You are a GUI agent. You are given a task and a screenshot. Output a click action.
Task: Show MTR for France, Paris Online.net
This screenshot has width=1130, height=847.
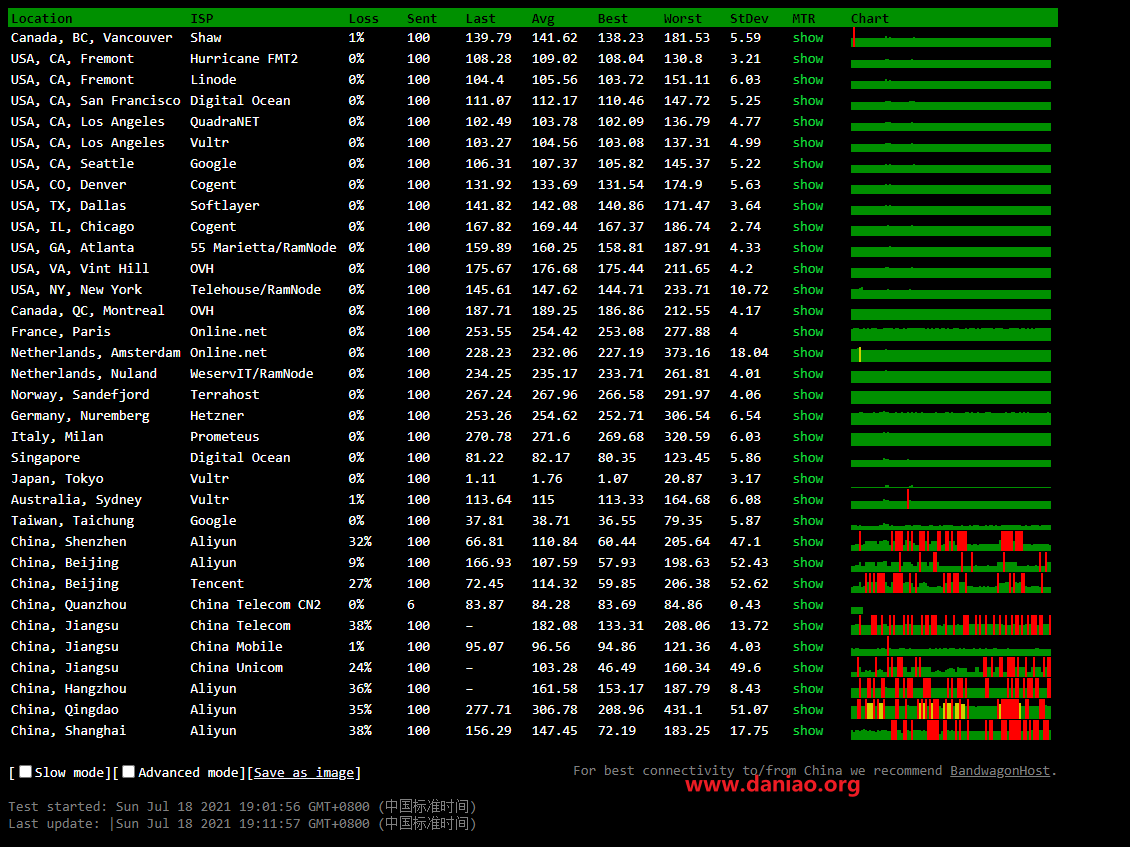(808, 331)
